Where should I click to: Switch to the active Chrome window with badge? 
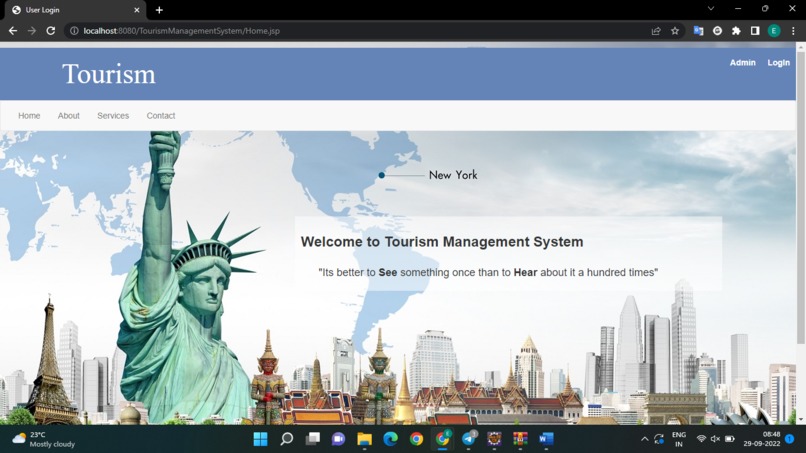click(x=443, y=439)
